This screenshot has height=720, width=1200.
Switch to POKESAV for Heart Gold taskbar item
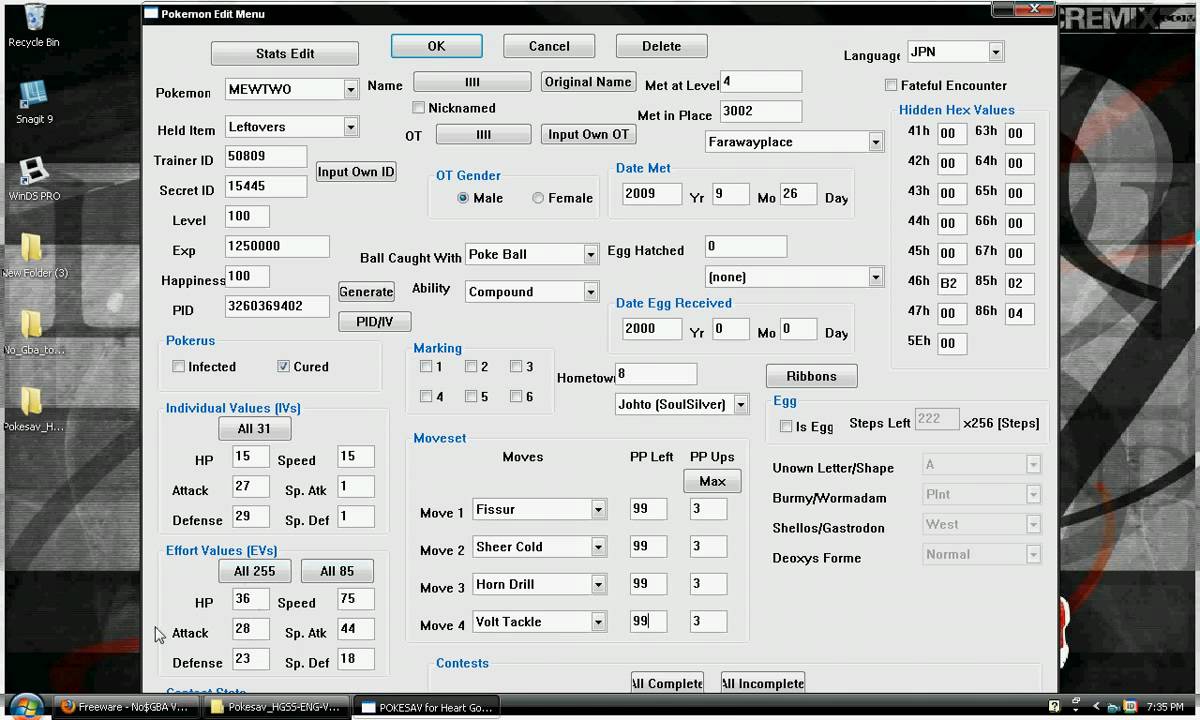427,707
